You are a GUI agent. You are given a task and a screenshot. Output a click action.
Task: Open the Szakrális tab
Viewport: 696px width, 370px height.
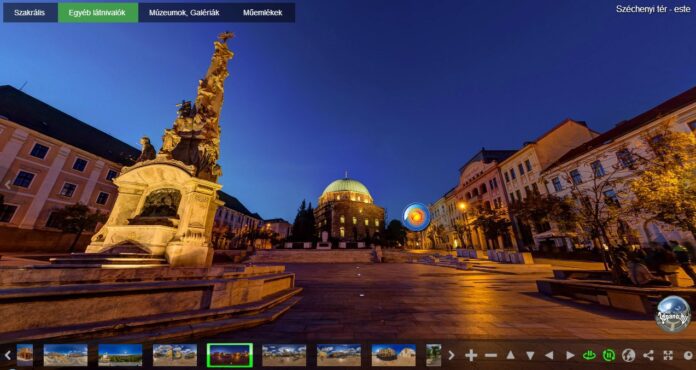(30, 12)
